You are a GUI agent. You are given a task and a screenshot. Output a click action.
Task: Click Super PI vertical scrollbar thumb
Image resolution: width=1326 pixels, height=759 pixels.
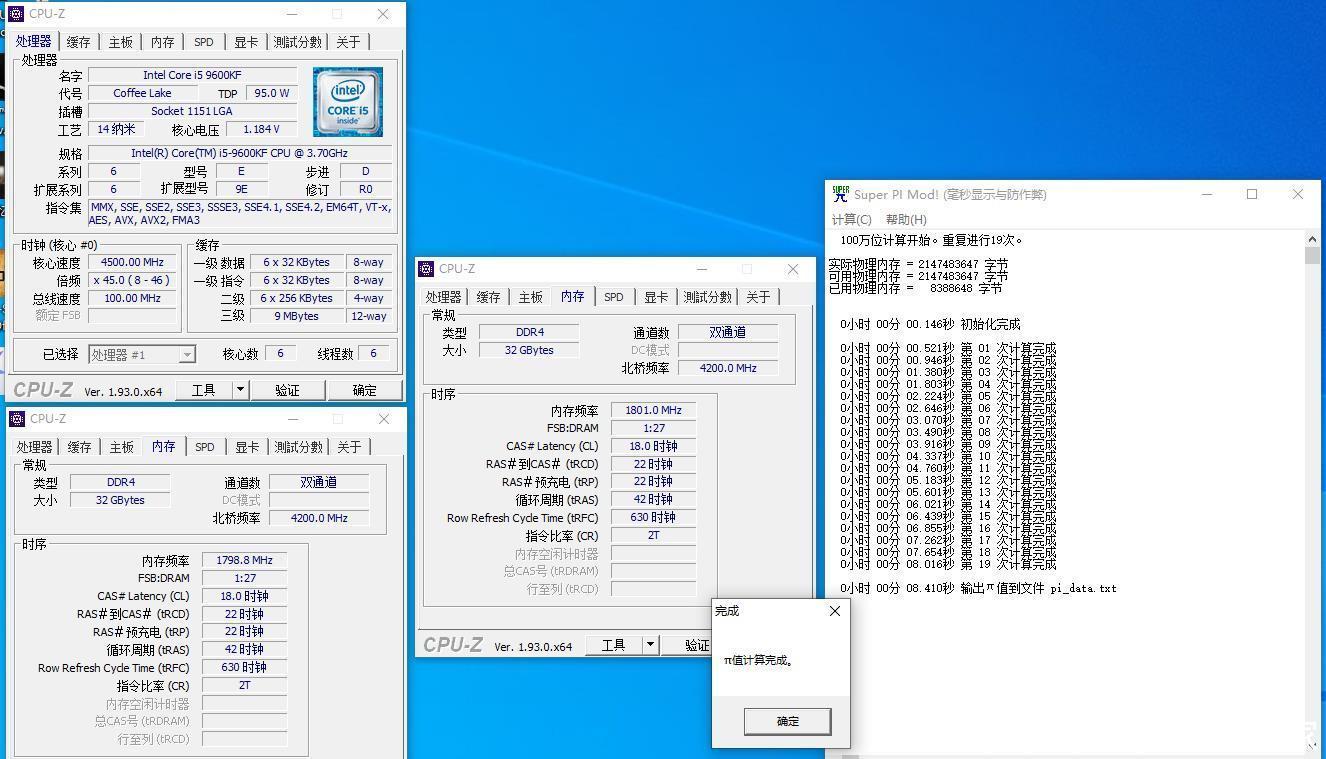(1312, 256)
